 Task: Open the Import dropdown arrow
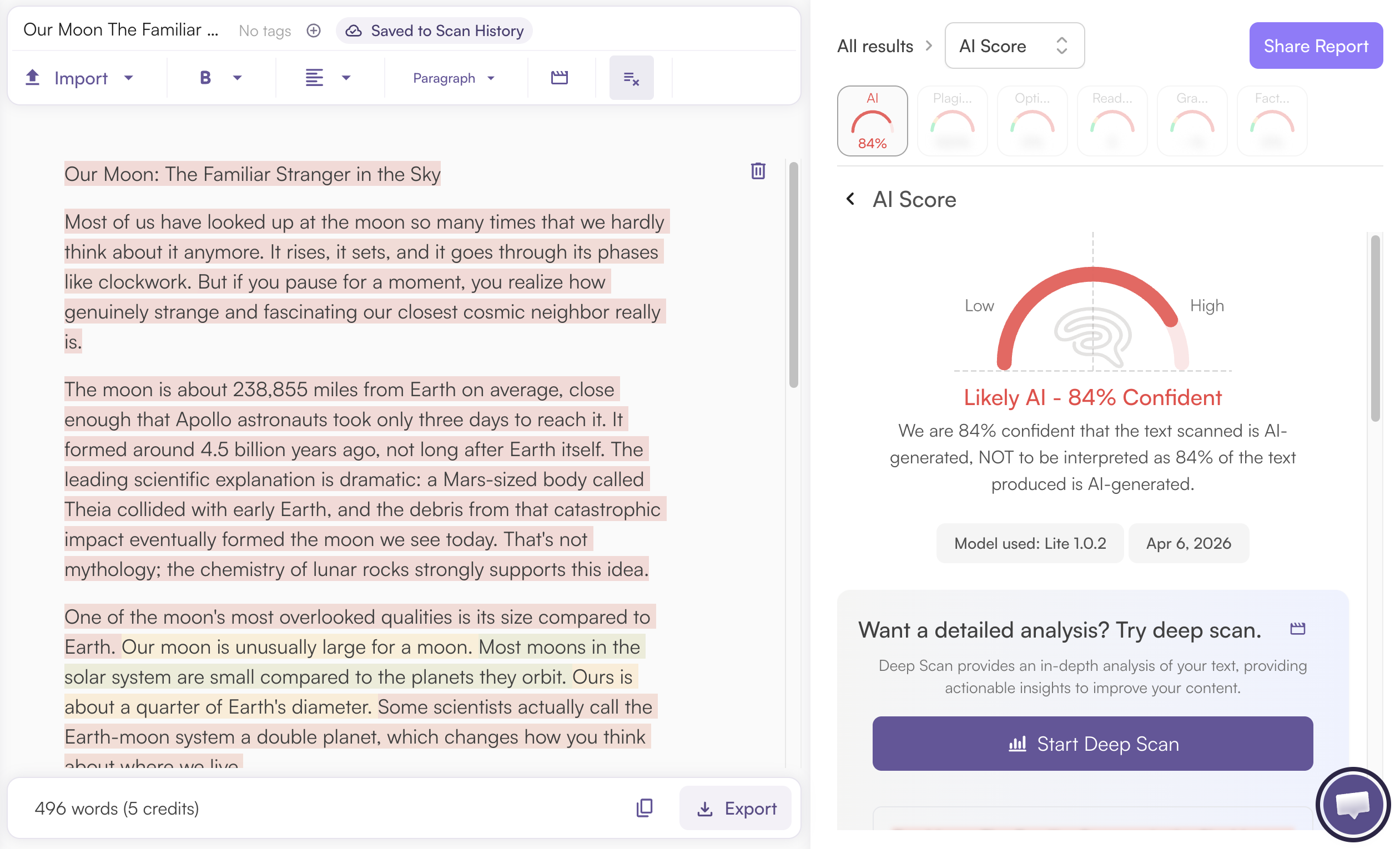[129, 78]
